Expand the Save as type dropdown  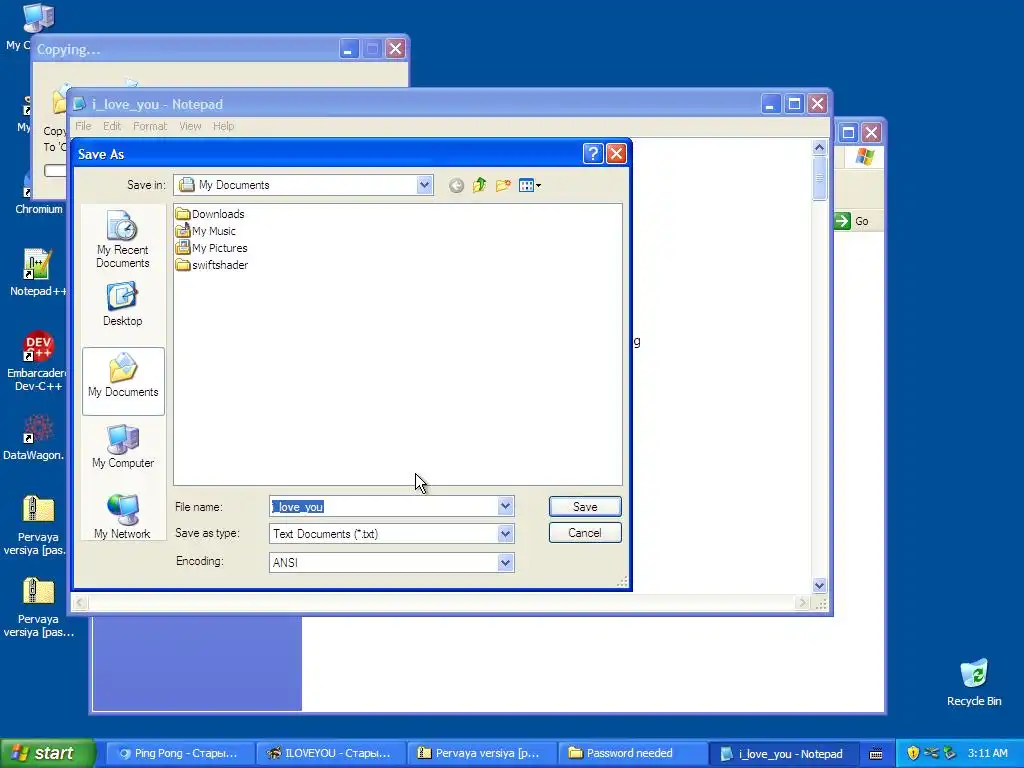point(505,534)
